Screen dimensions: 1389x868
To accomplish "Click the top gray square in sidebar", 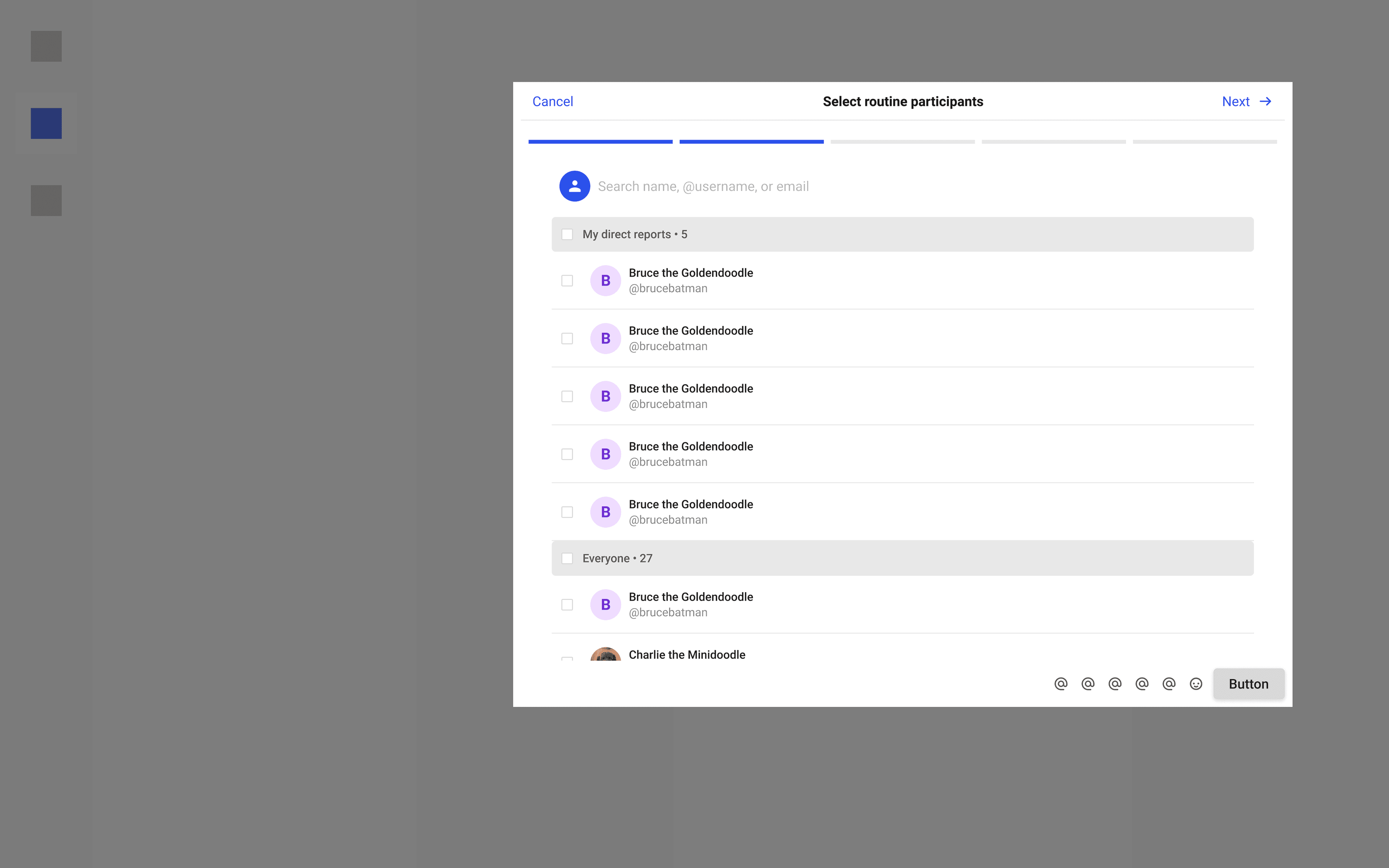I will pos(46,46).
